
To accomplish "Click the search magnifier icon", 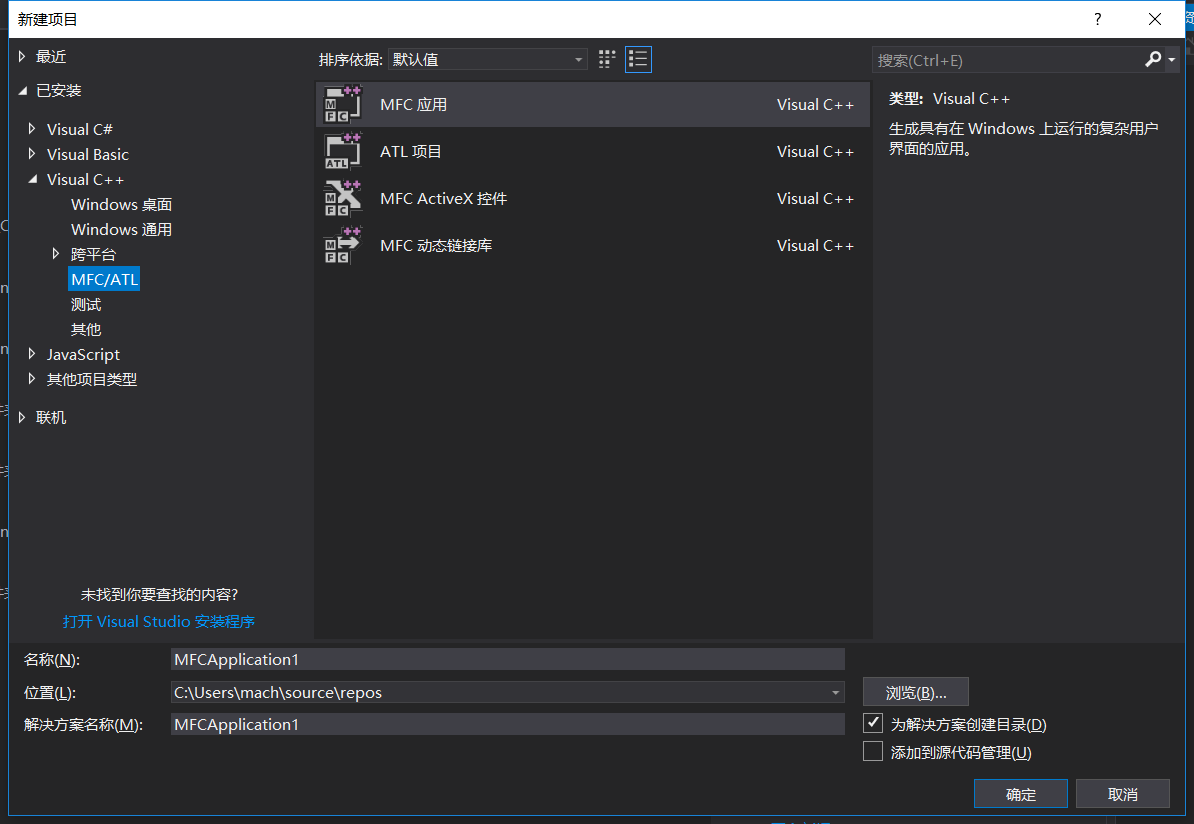I will point(1153,59).
